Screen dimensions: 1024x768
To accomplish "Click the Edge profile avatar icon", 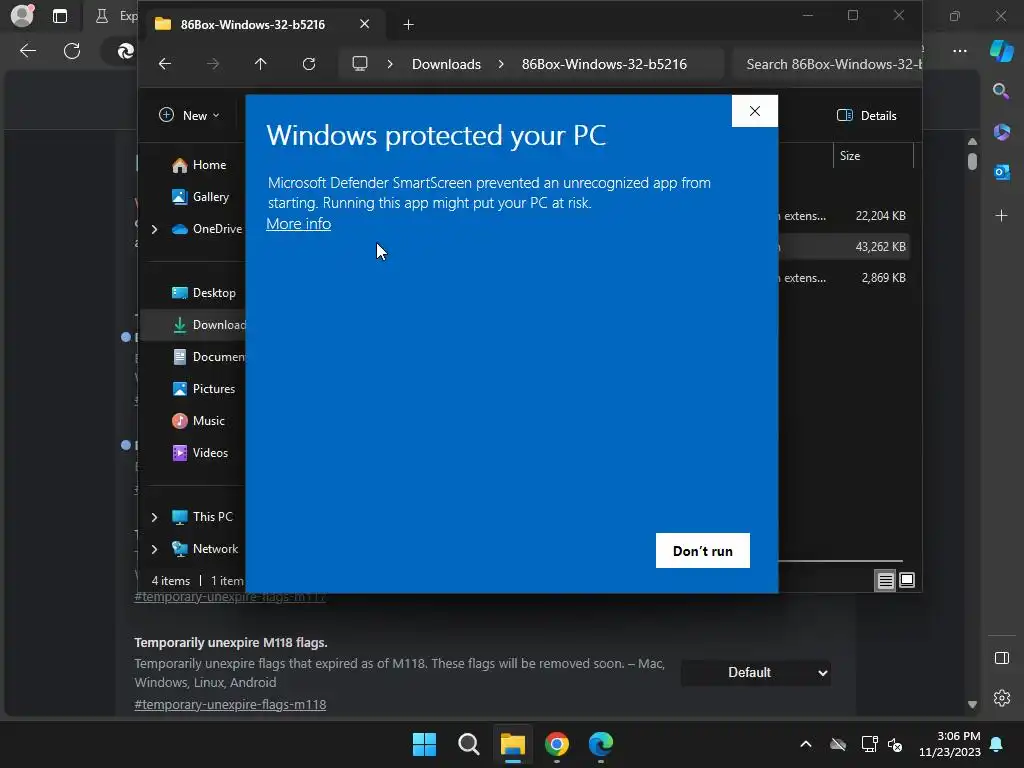I will 22,16.
